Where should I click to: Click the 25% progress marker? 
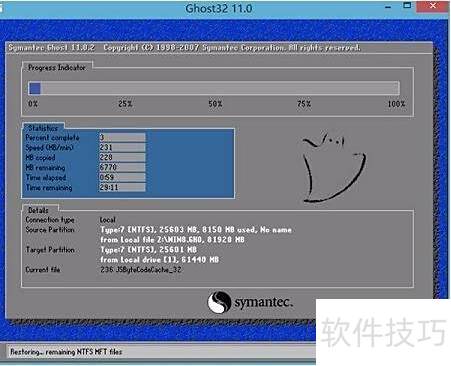coord(125,104)
